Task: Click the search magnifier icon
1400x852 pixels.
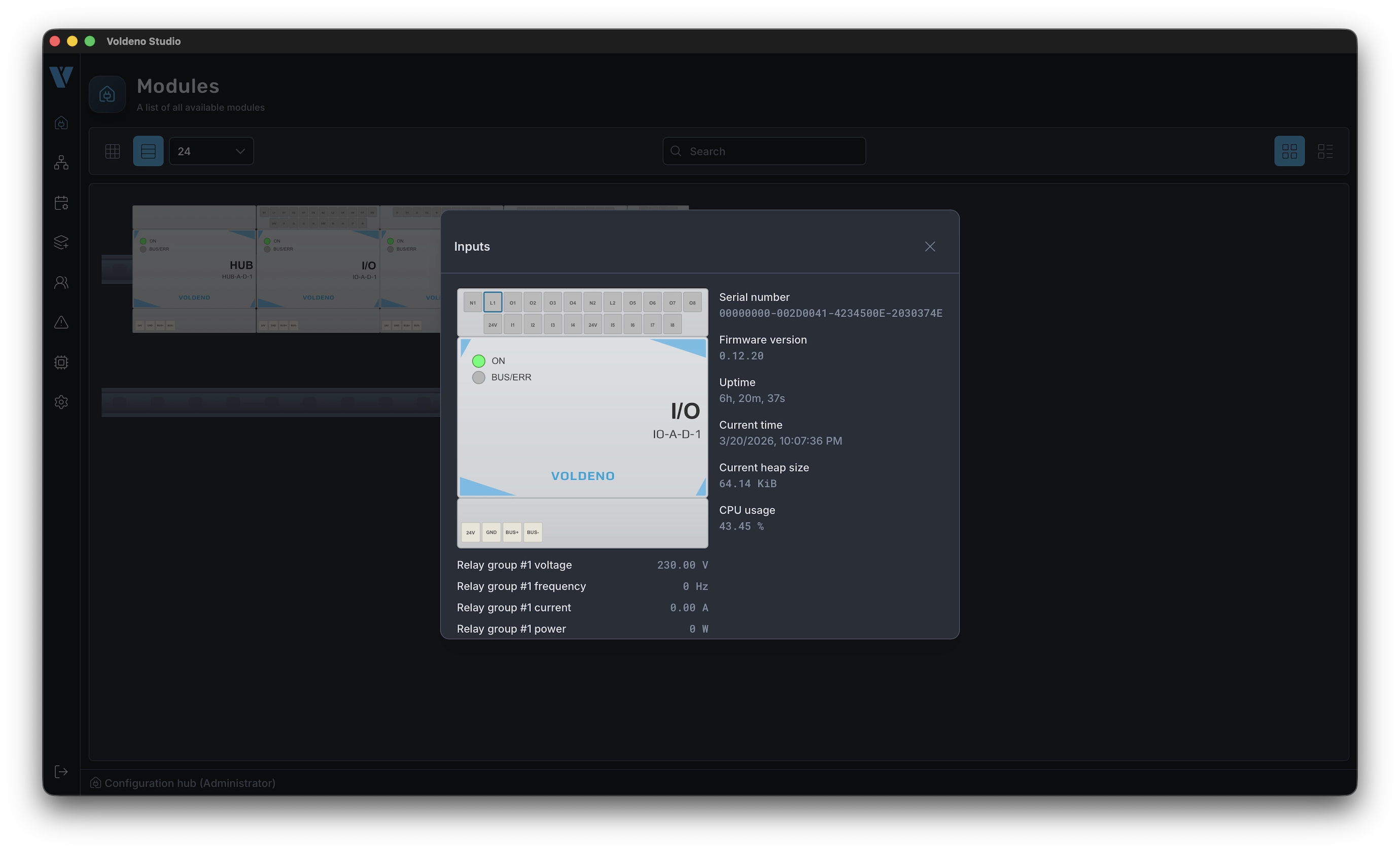Action: tap(676, 151)
